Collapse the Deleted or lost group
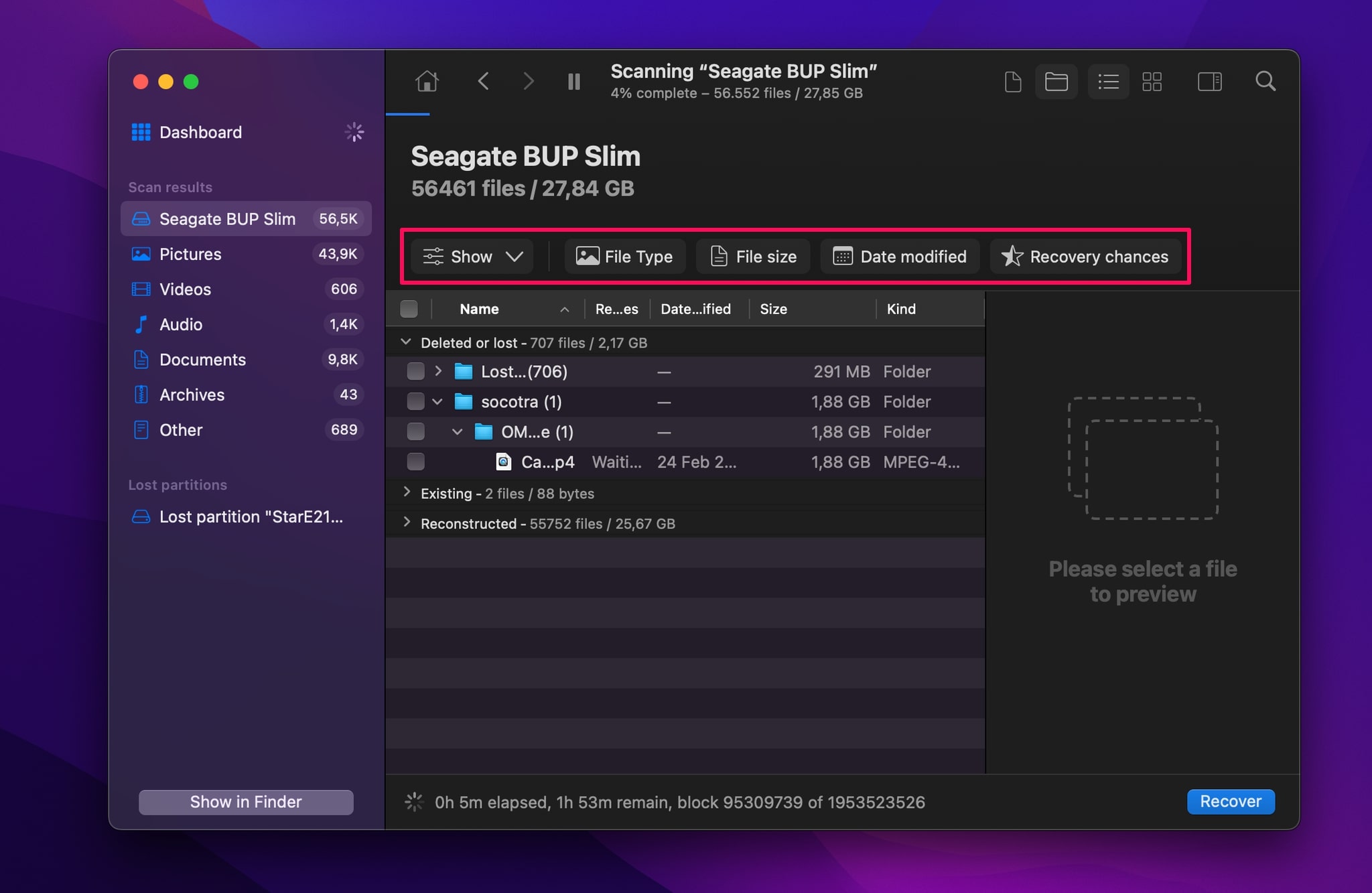 click(x=406, y=342)
